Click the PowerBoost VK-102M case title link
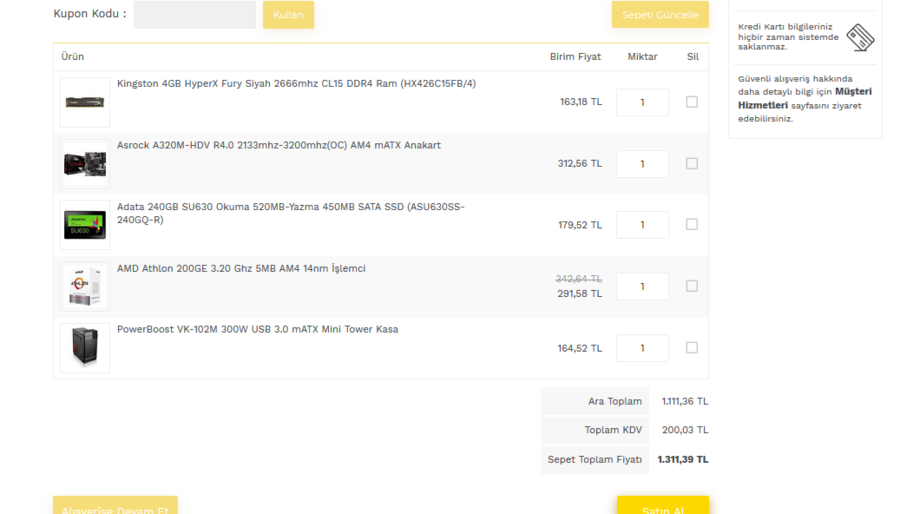This screenshot has height=514, width=900. [x=257, y=329]
